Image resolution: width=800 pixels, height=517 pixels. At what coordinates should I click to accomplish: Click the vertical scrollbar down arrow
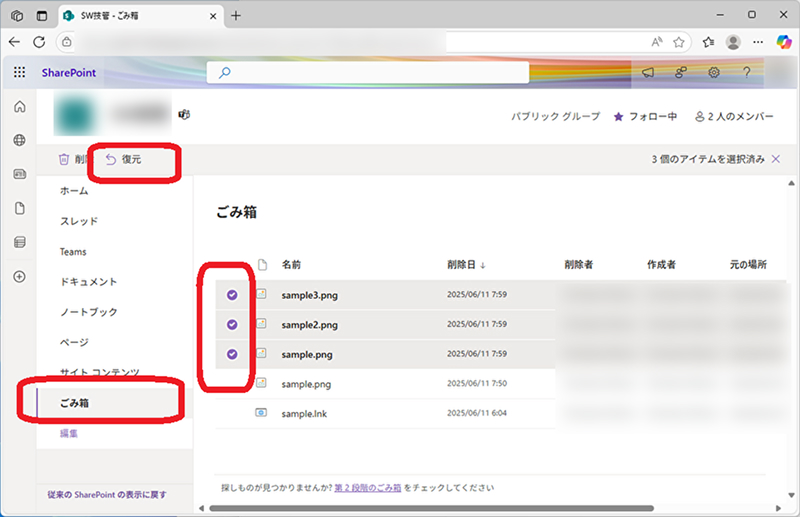[791, 495]
